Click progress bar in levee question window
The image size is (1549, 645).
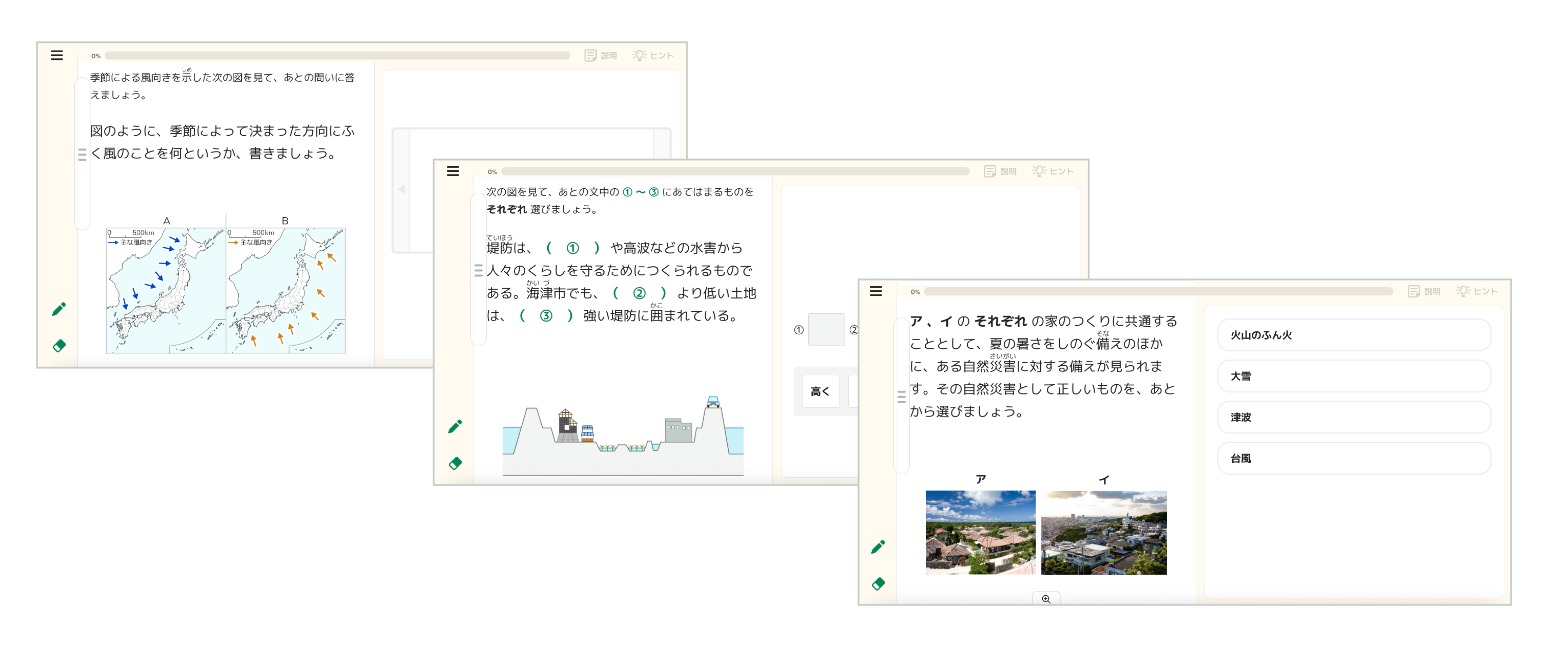(735, 171)
